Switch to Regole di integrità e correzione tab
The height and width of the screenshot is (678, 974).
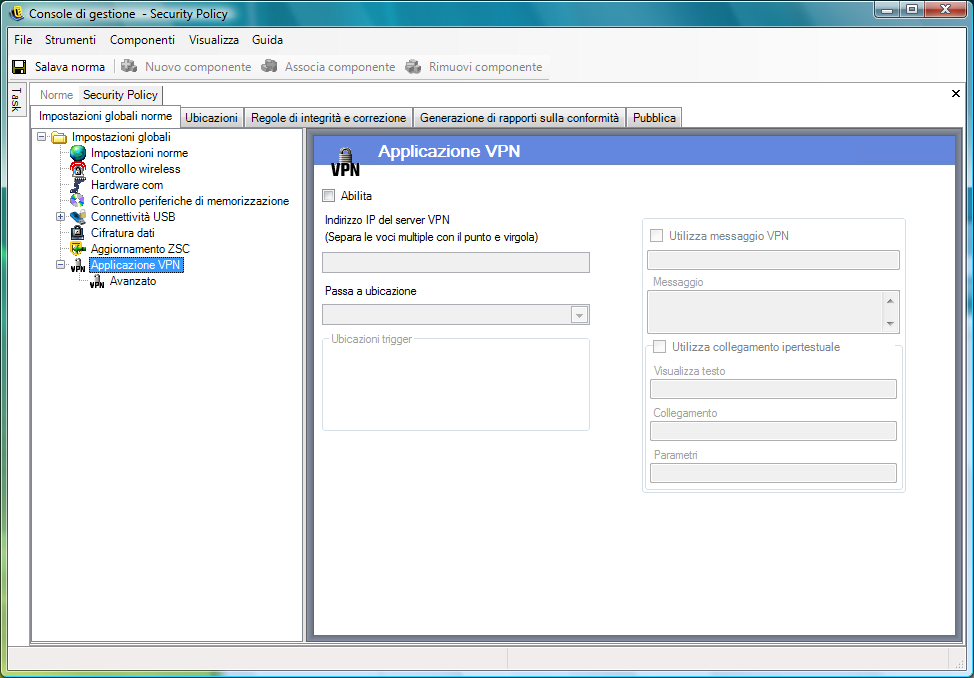[328, 117]
